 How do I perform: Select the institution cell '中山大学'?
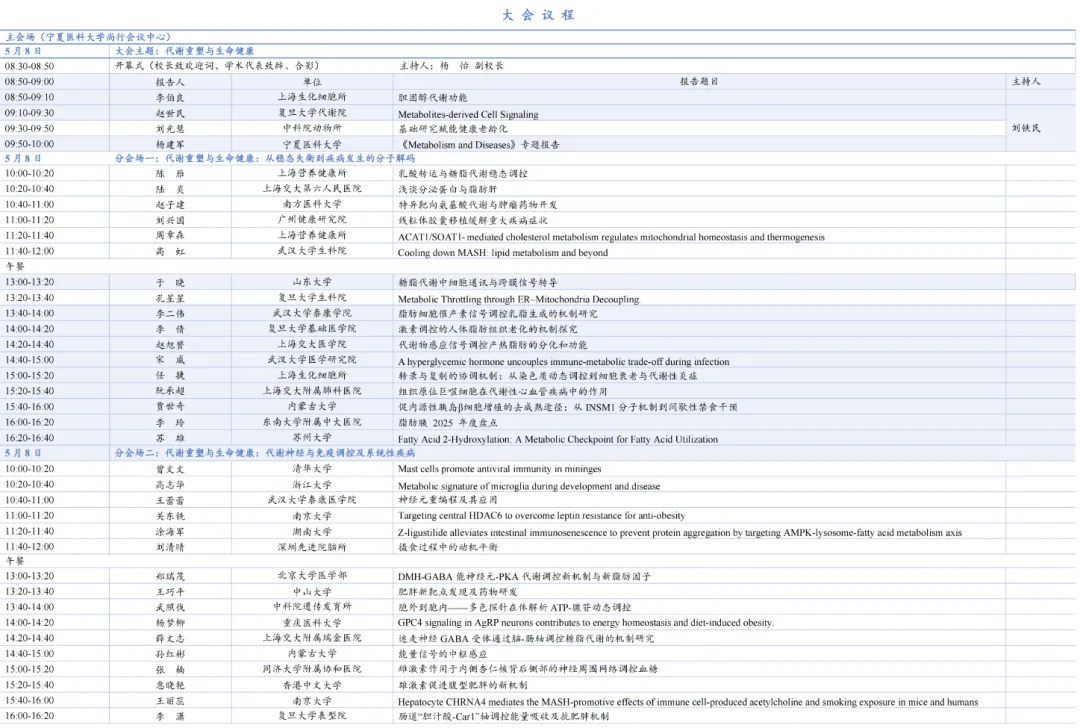312,592
